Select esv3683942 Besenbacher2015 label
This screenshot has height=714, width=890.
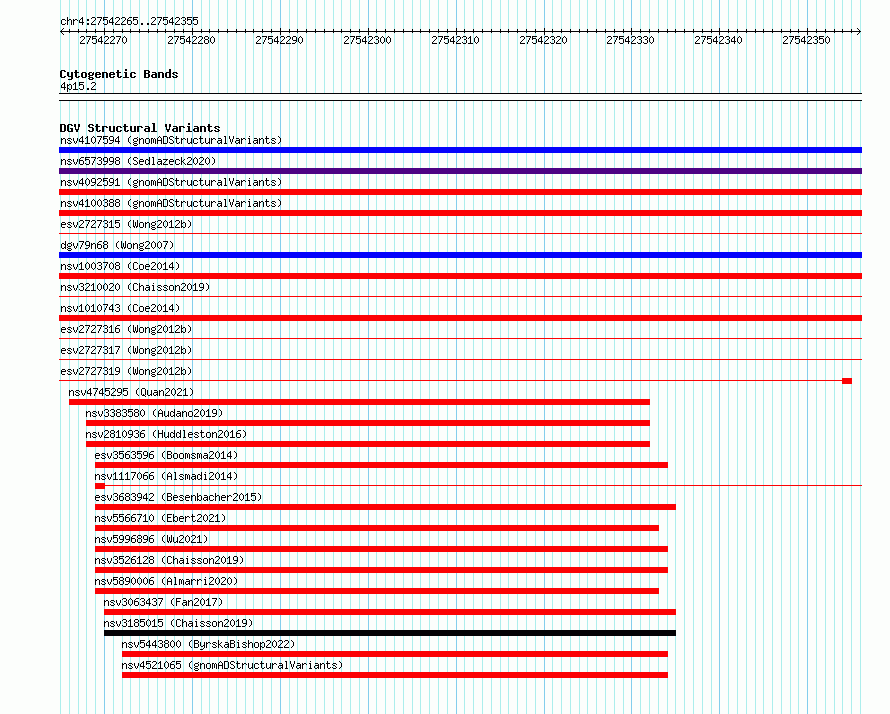tap(178, 497)
